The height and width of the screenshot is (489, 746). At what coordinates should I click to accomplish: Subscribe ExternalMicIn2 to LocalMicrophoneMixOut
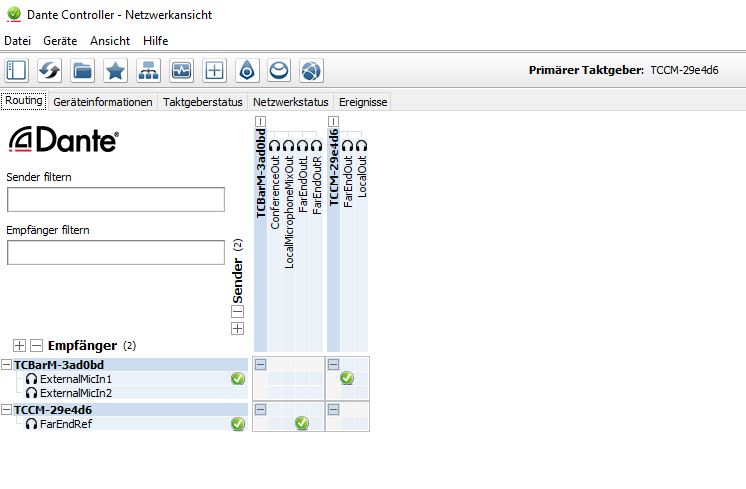pyautogui.click(x=288, y=392)
